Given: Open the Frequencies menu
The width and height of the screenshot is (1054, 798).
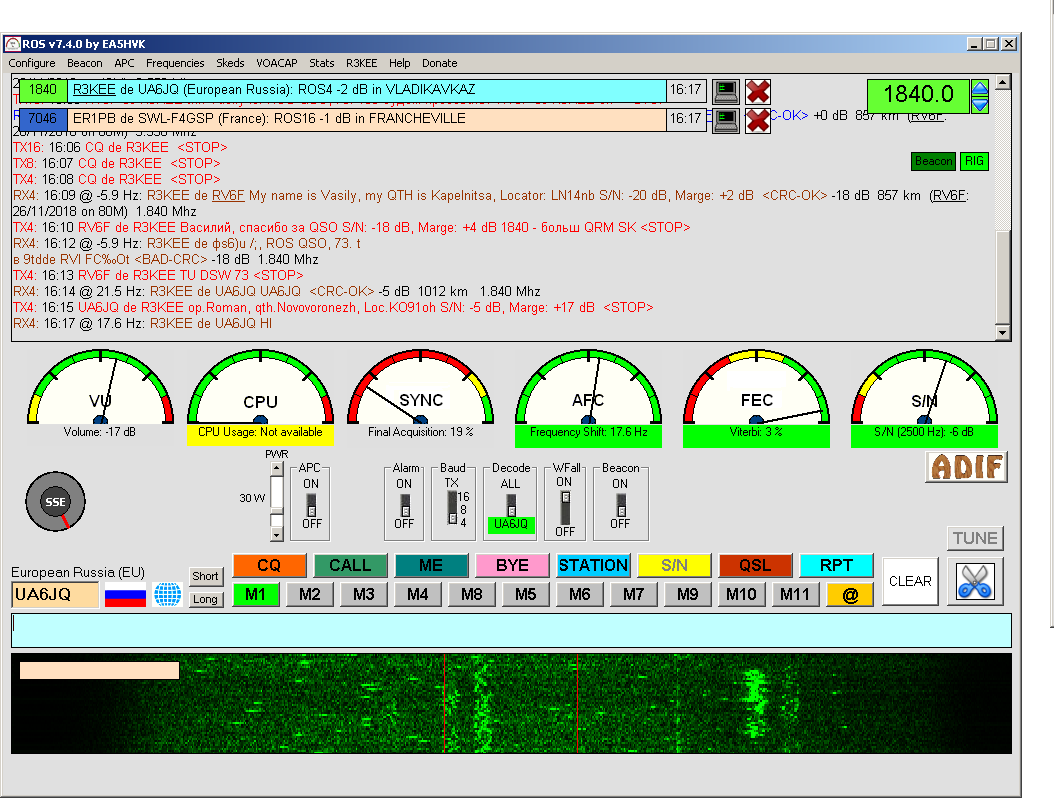Looking at the screenshot, I should pyautogui.click(x=175, y=63).
